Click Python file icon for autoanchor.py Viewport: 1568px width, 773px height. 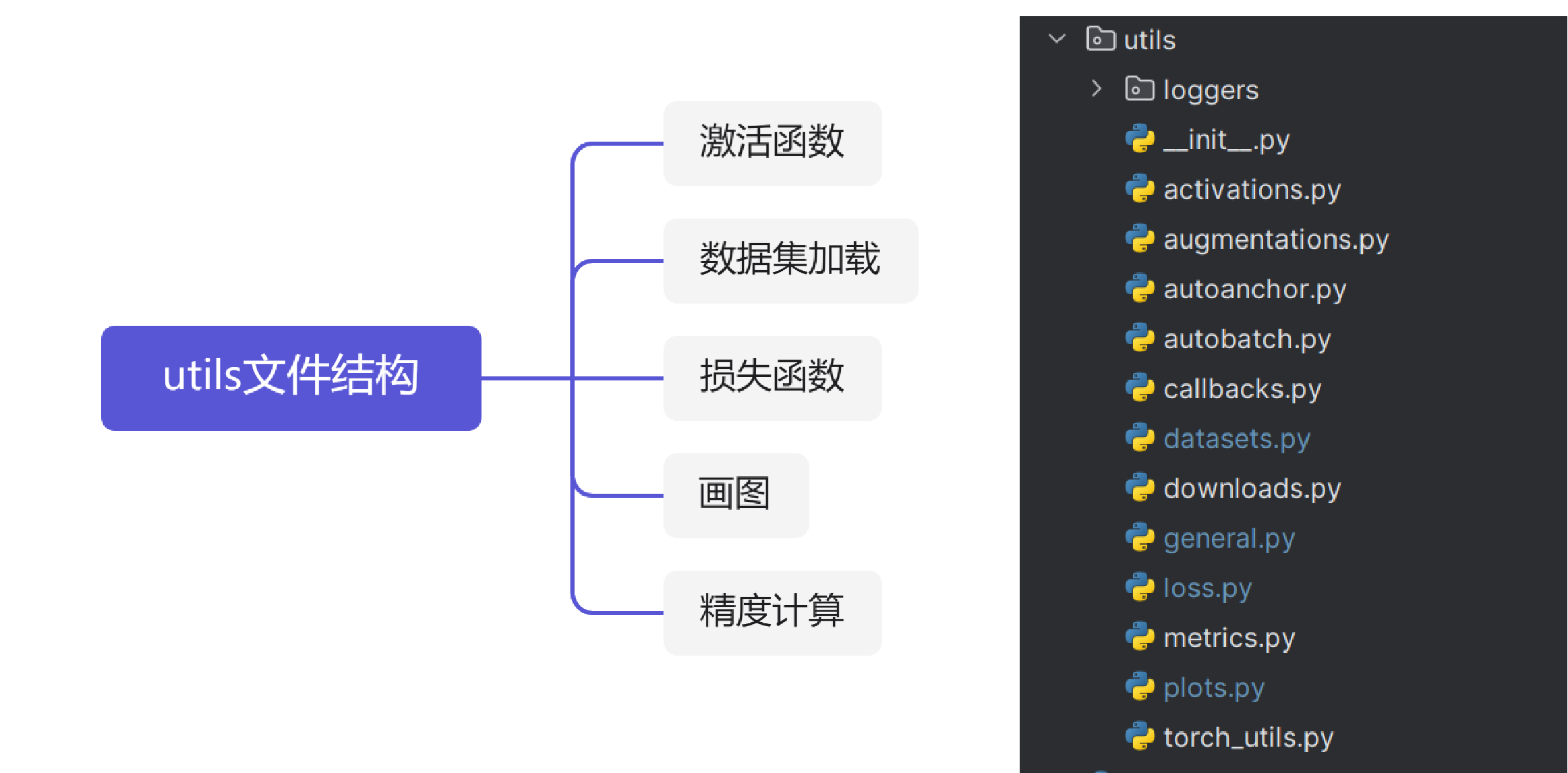coord(1140,289)
